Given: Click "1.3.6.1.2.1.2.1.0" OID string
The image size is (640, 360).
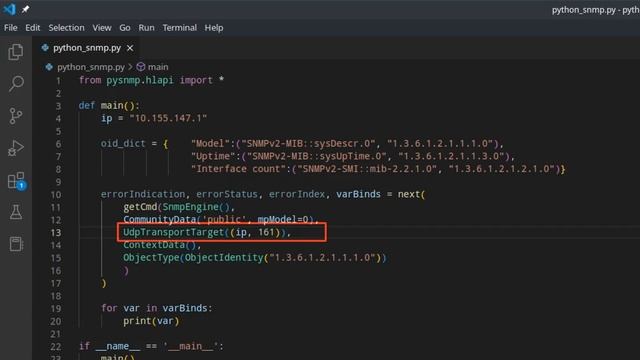Looking at the screenshot, I should point(502,169).
